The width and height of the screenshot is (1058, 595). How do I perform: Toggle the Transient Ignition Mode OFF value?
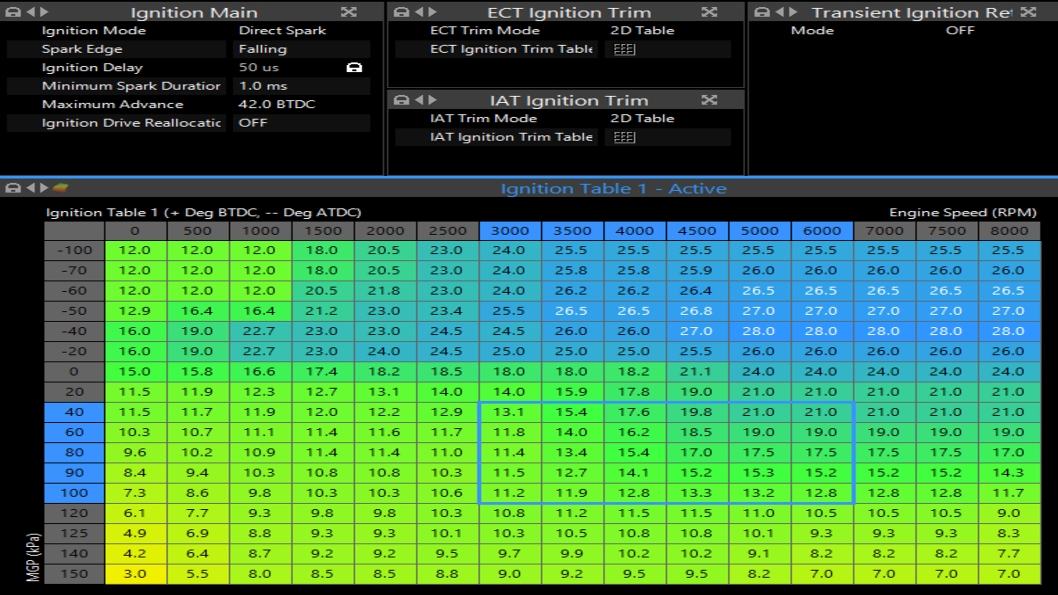click(x=959, y=31)
